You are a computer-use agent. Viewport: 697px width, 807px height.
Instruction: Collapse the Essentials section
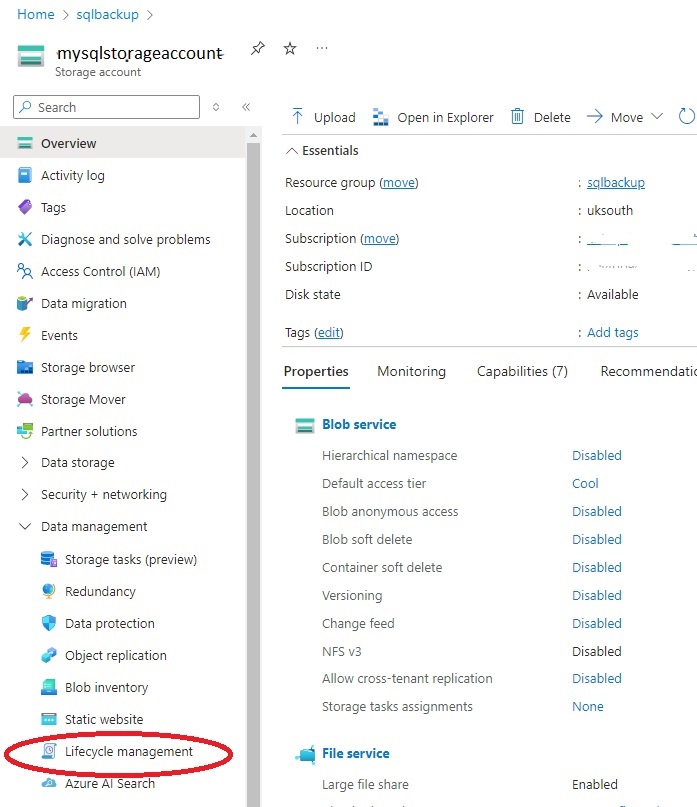tap(291, 150)
